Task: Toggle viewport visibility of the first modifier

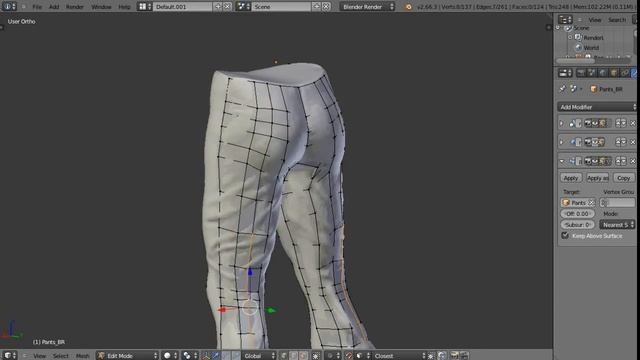Action: click(x=595, y=123)
